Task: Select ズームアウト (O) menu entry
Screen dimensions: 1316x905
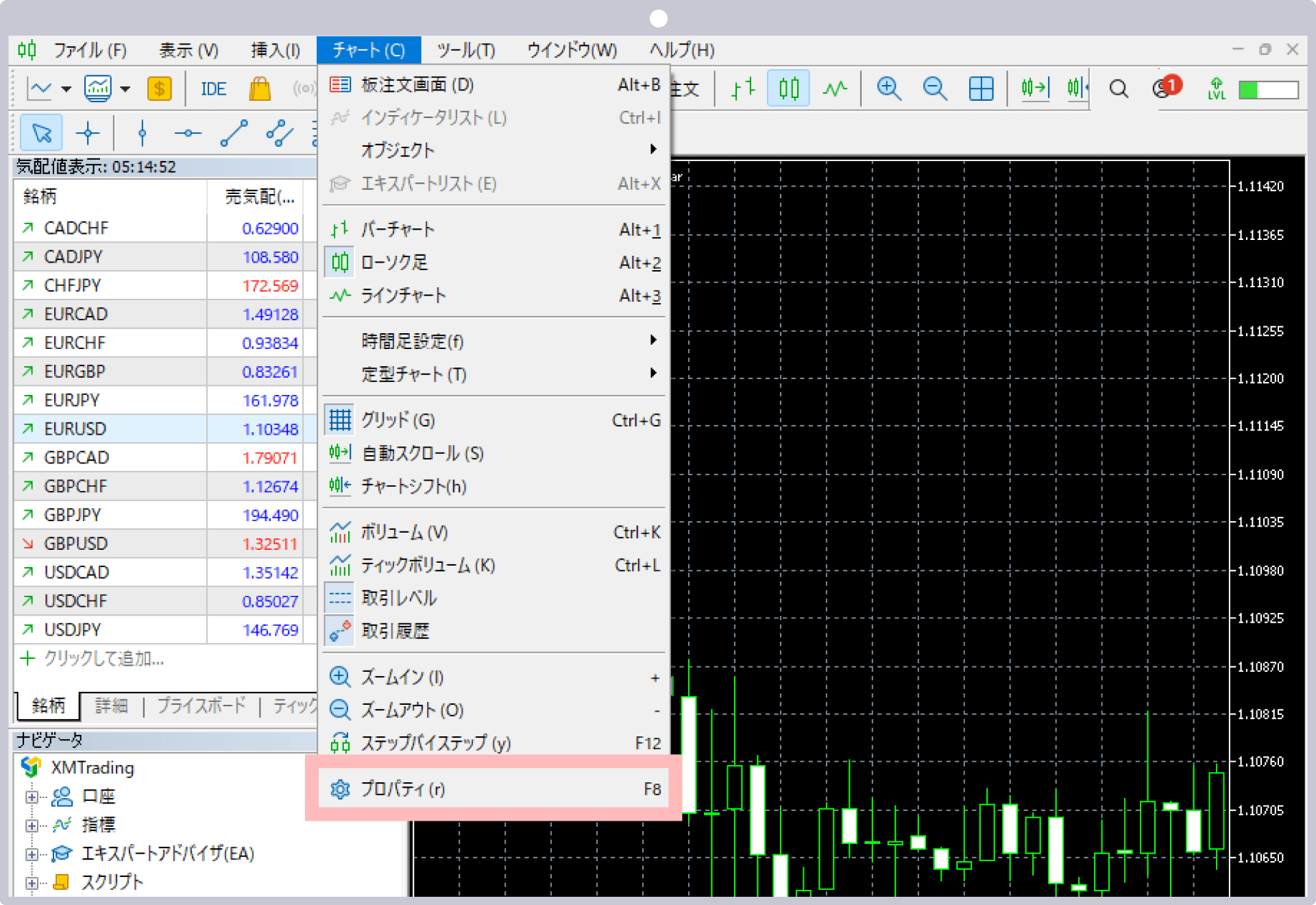Action: tap(493, 710)
